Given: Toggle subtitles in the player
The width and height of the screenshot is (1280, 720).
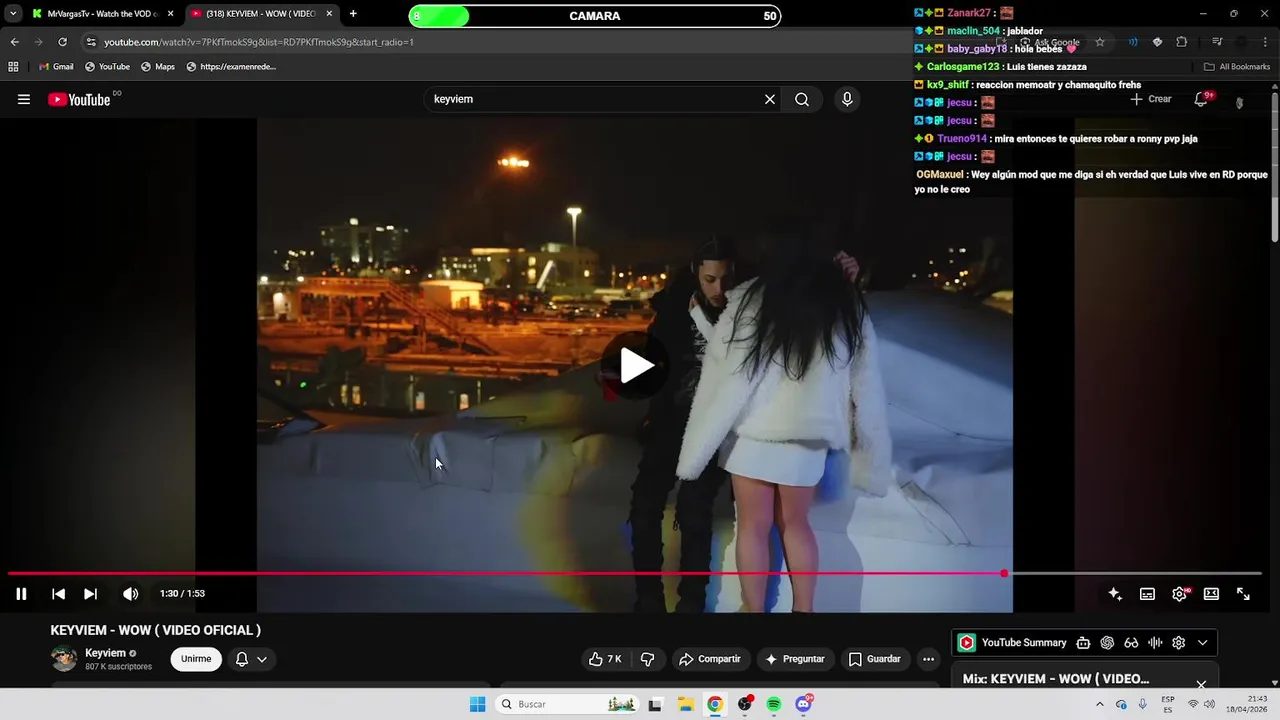Looking at the screenshot, I should pos(1147,594).
